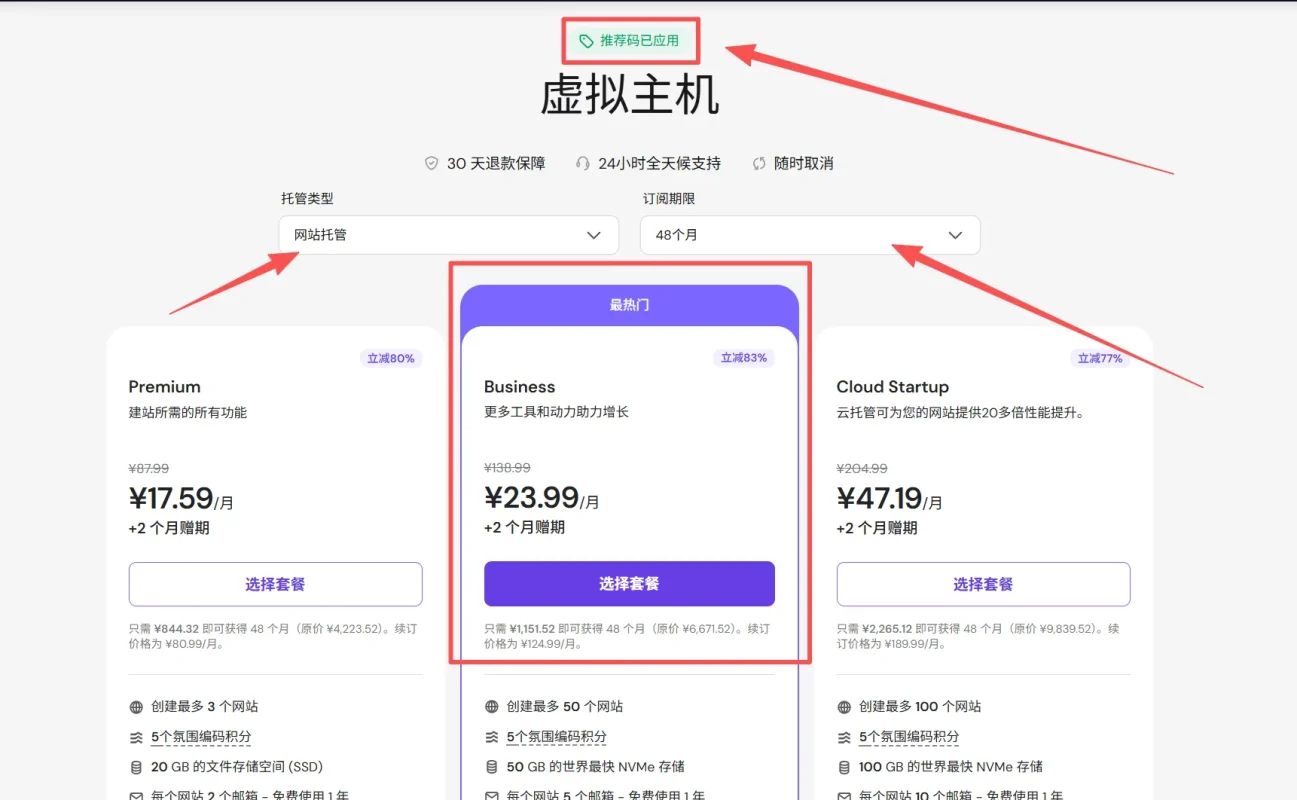Click the shield icon beside 30 天退款保障
Viewport: 1297px width, 800px height.
pos(432,163)
